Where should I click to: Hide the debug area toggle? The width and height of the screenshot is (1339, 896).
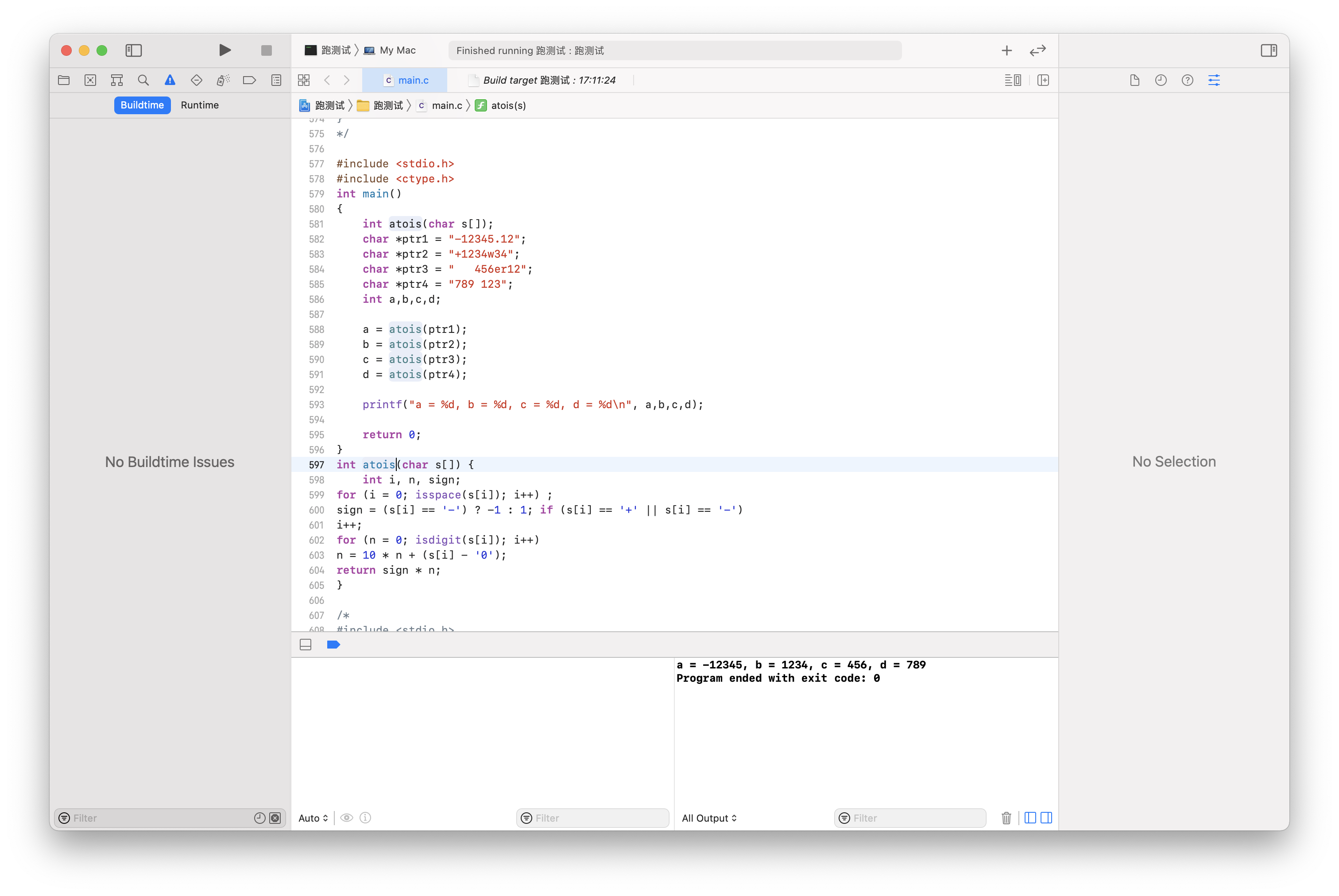(306, 645)
